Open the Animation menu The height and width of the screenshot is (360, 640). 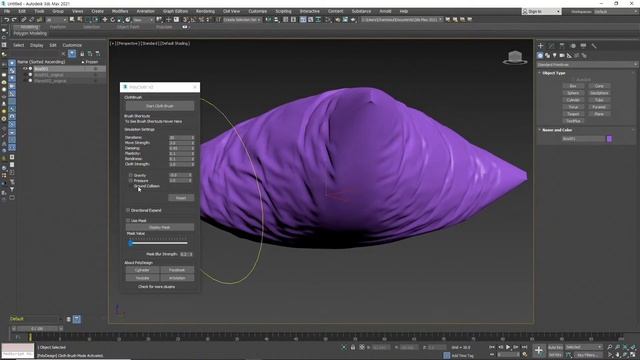click(145, 11)
